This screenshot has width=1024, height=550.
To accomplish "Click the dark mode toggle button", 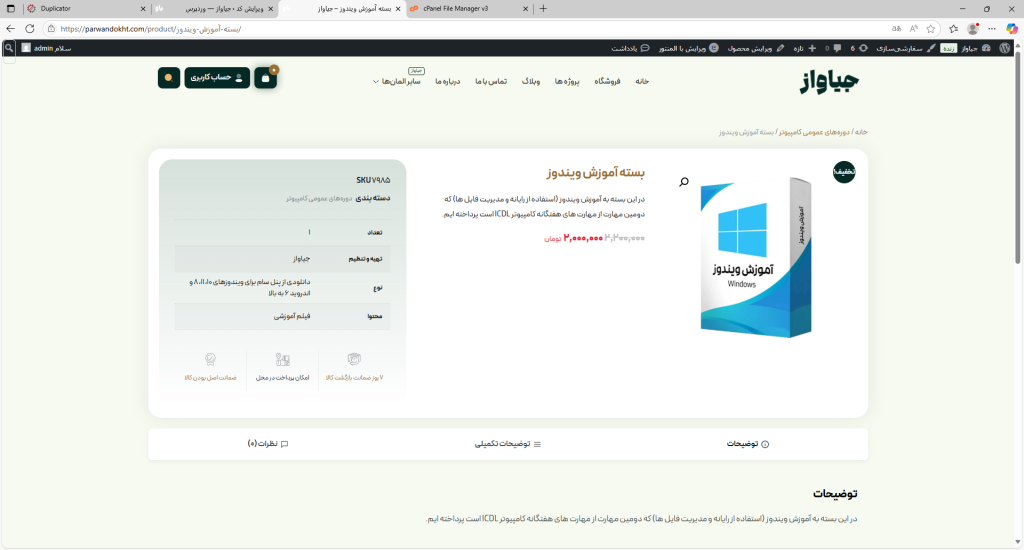I will tap(168, 78).
